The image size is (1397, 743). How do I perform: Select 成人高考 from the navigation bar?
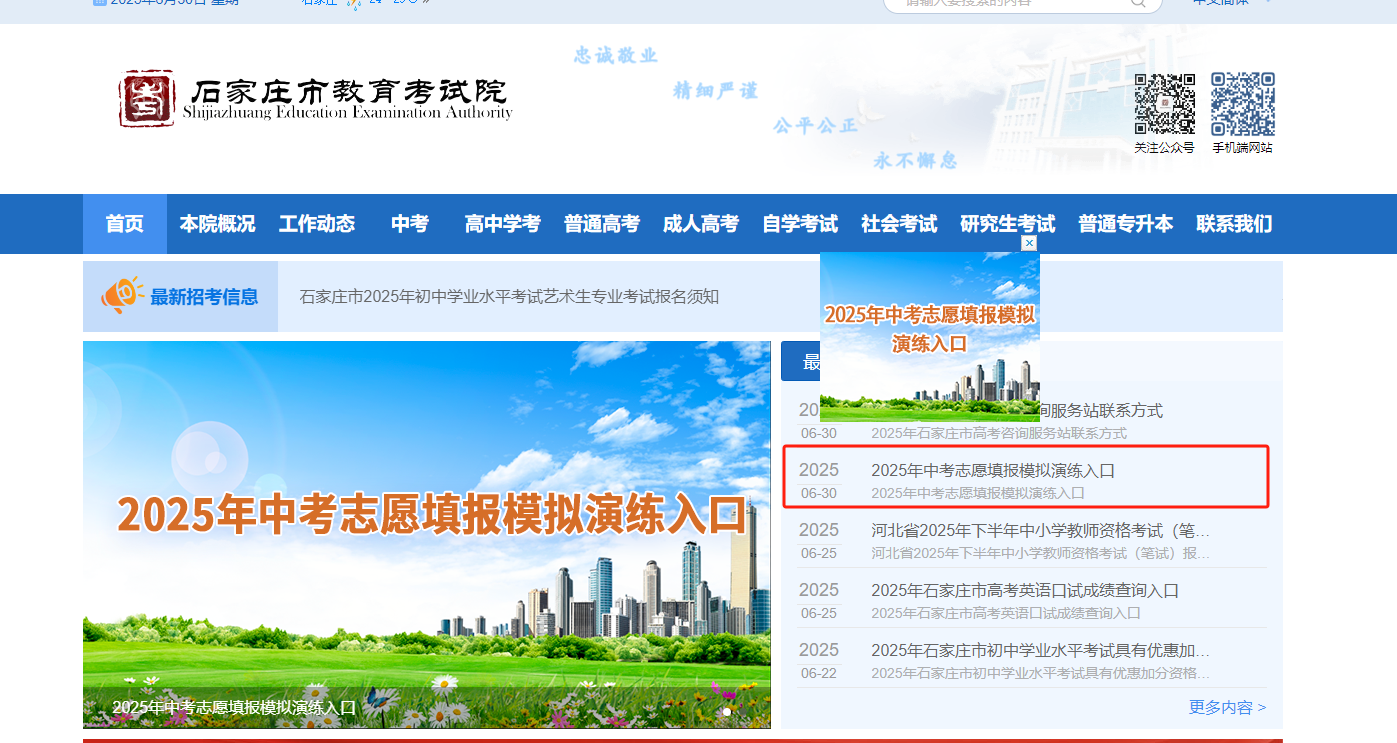(x=700, y=224)
